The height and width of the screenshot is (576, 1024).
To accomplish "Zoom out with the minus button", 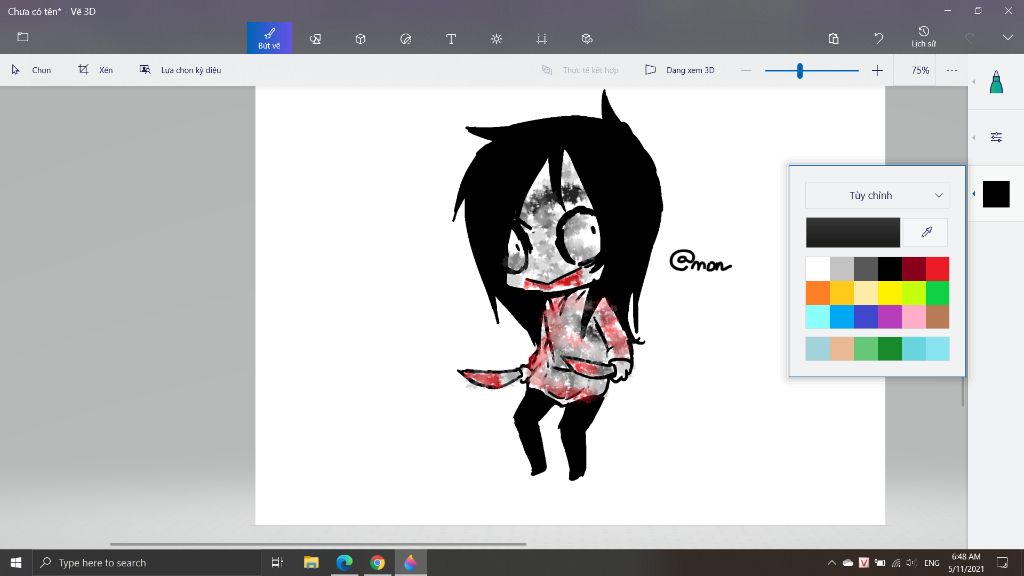I will 746,70.
